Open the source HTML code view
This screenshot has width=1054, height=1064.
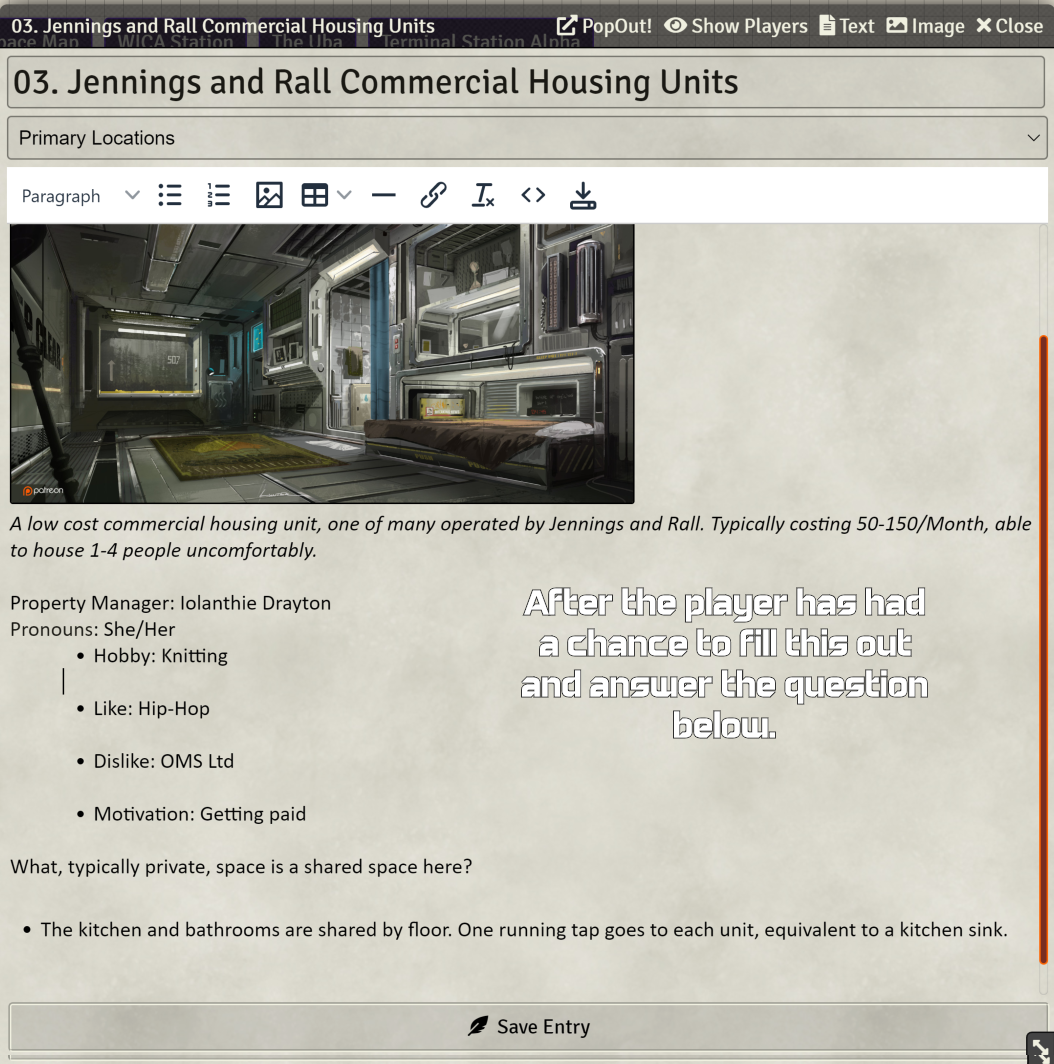click(x=533, y=195)
